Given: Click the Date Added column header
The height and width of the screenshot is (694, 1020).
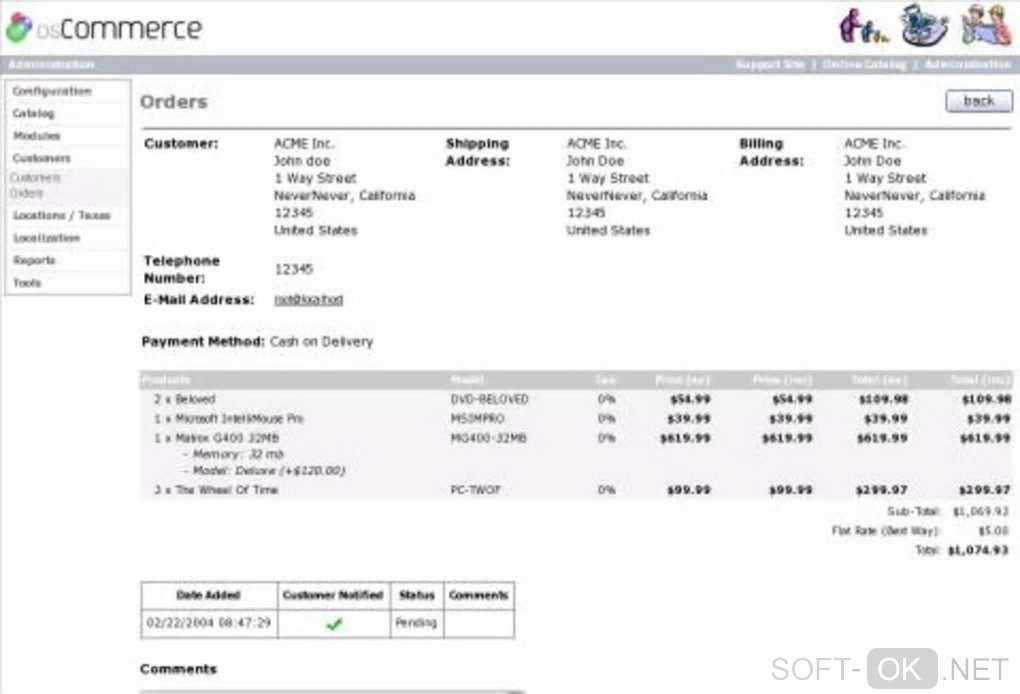Looking at the screenshot, I should (208, 595).
